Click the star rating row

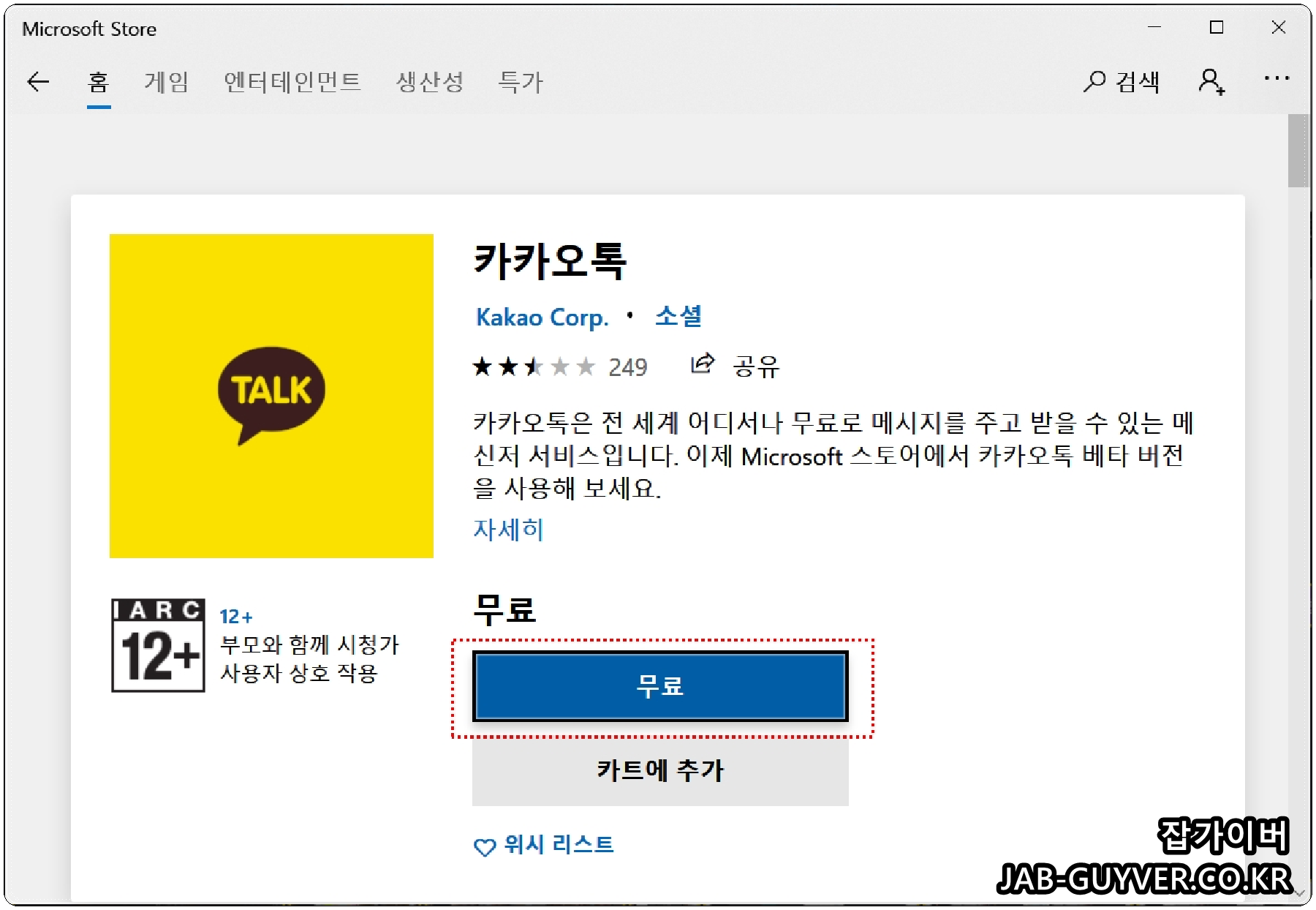point(534,366)
